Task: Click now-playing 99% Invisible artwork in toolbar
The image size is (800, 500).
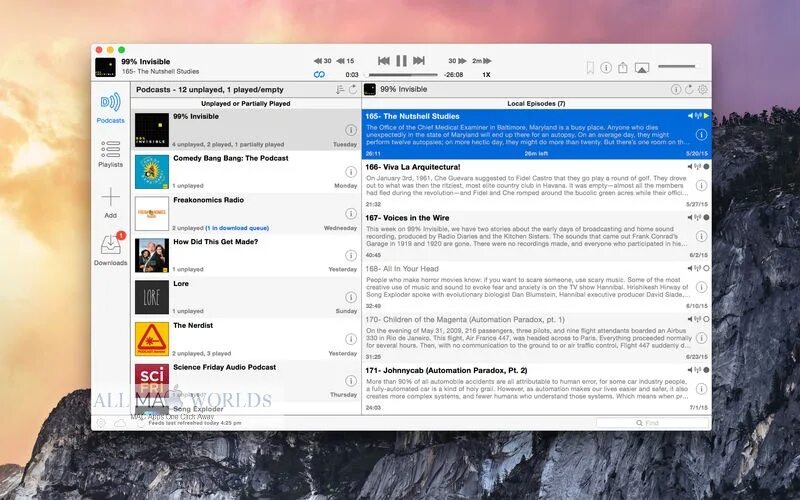Action: coord(105,67)
